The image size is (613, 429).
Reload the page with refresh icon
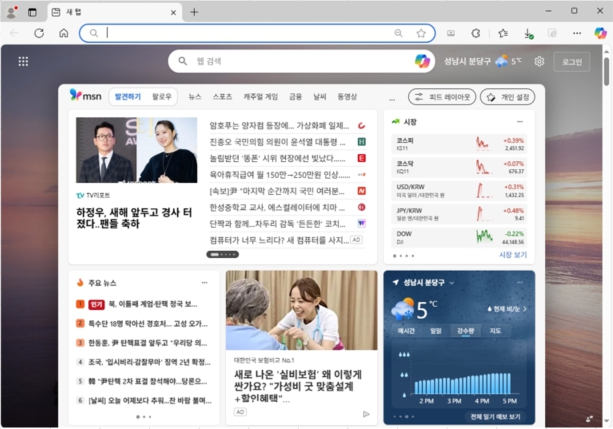(x=39, y=33)
